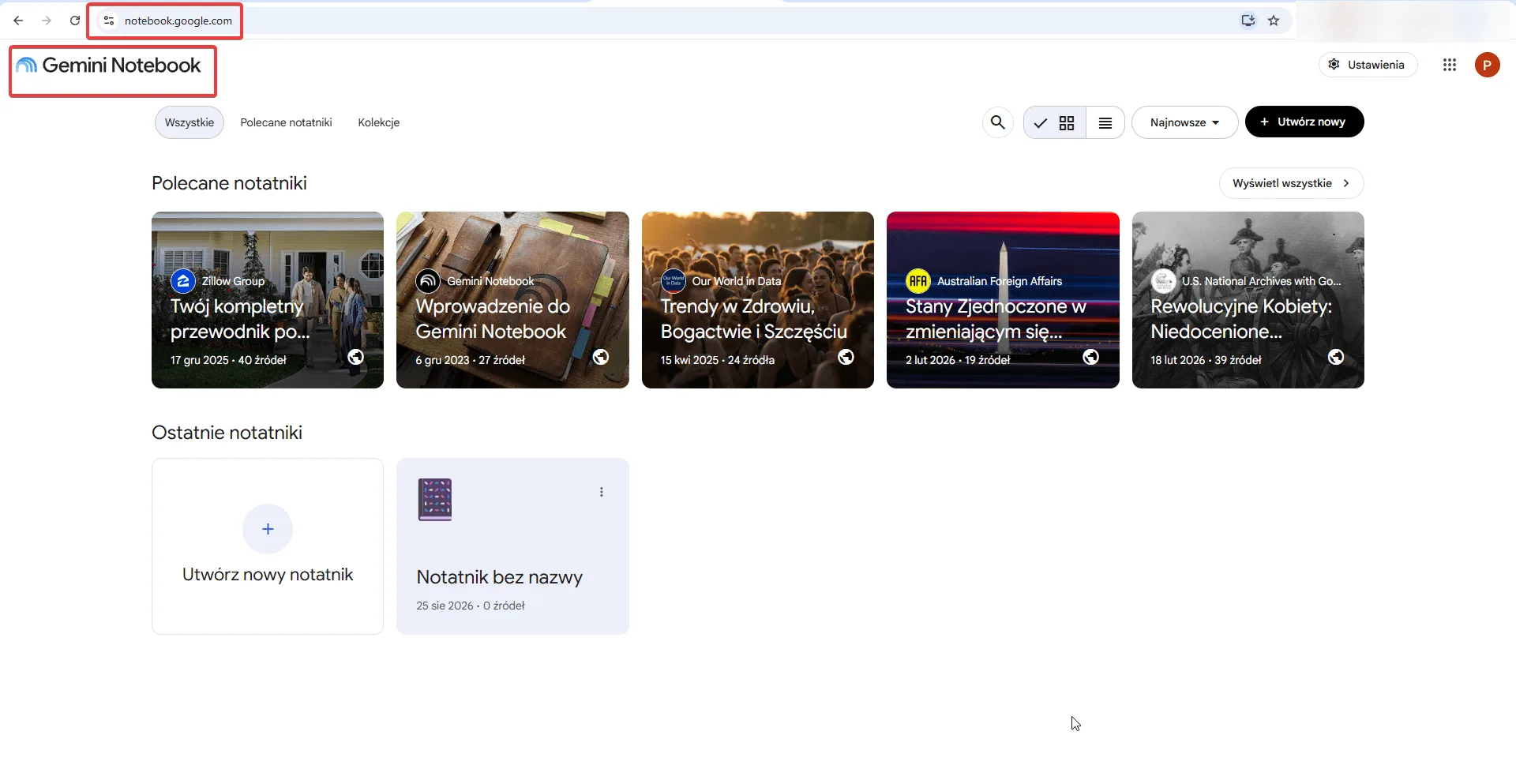
Task: Click Utwórz nowy button
Action: [x=1304, y=122]
